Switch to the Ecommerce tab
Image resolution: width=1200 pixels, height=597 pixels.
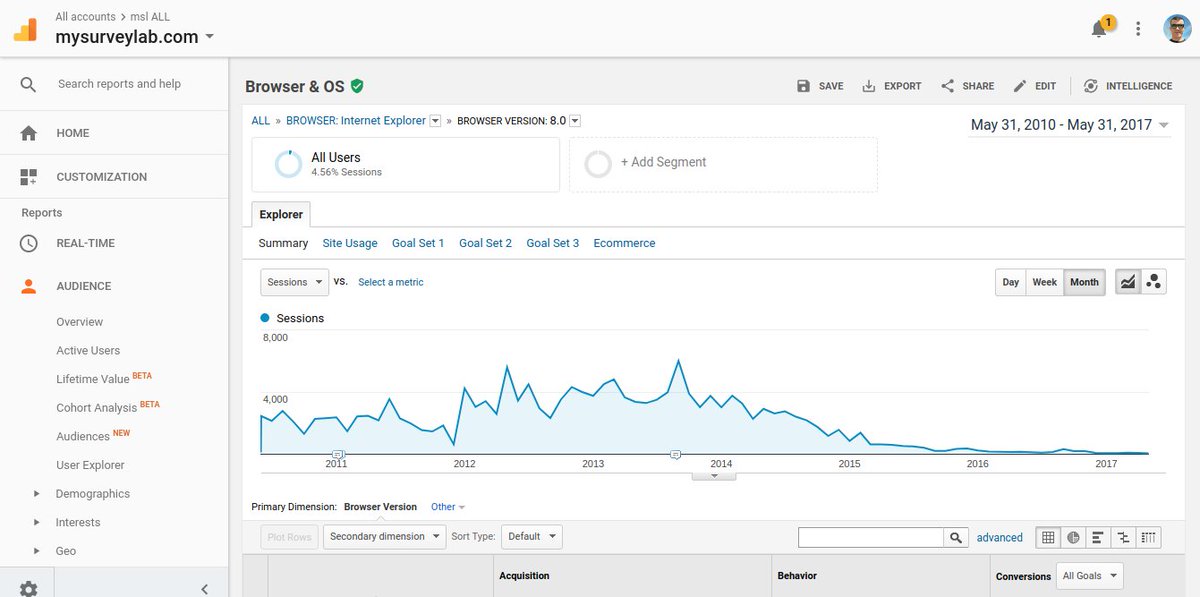coord(624,242)
